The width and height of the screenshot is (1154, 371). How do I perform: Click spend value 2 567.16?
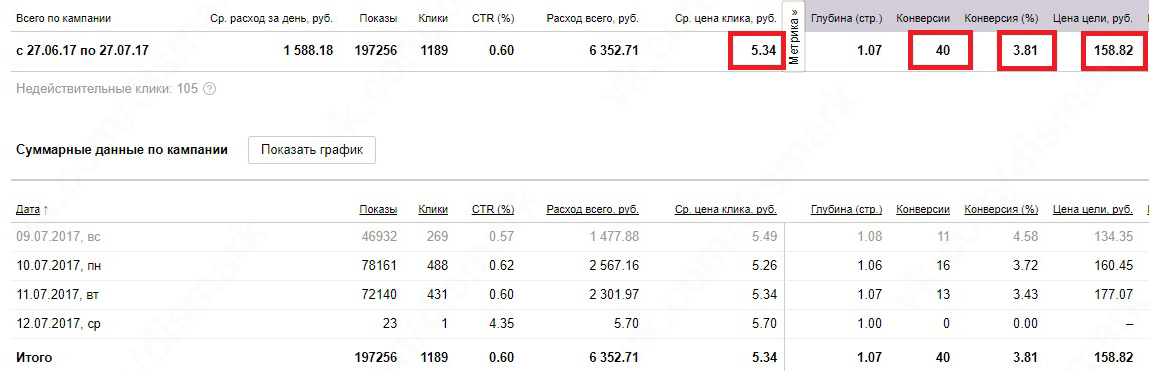click(614, 266)
